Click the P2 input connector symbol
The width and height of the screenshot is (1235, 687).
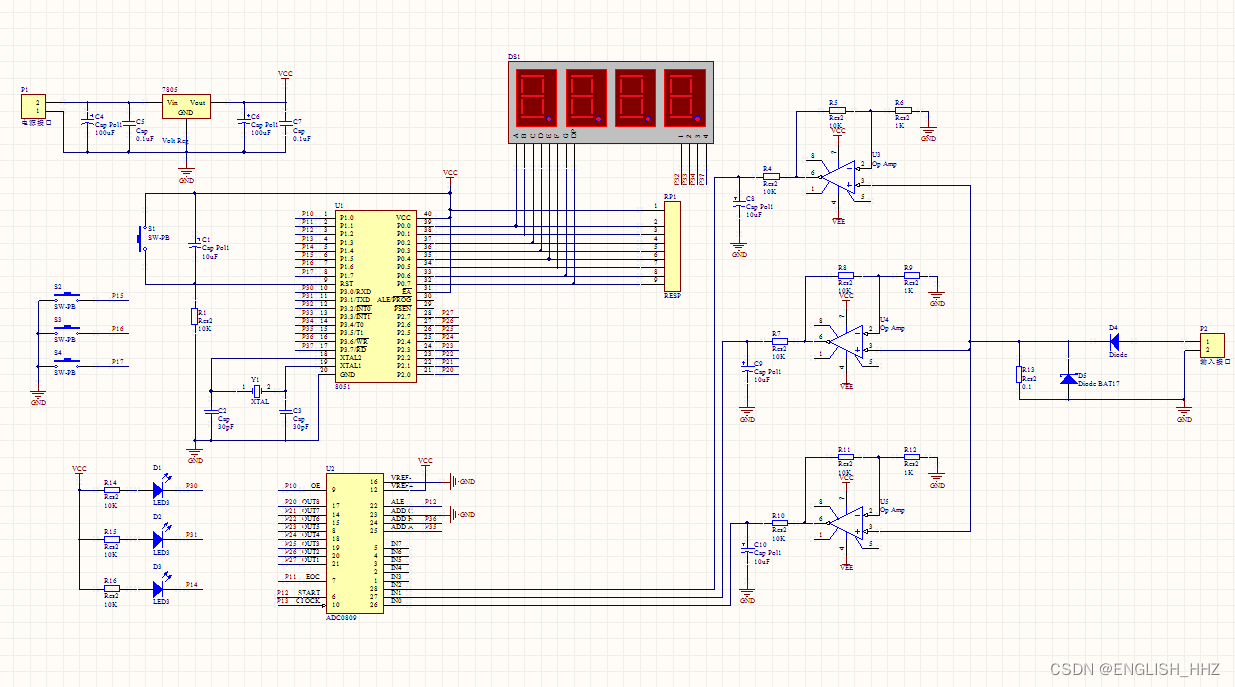point(1211,344)
